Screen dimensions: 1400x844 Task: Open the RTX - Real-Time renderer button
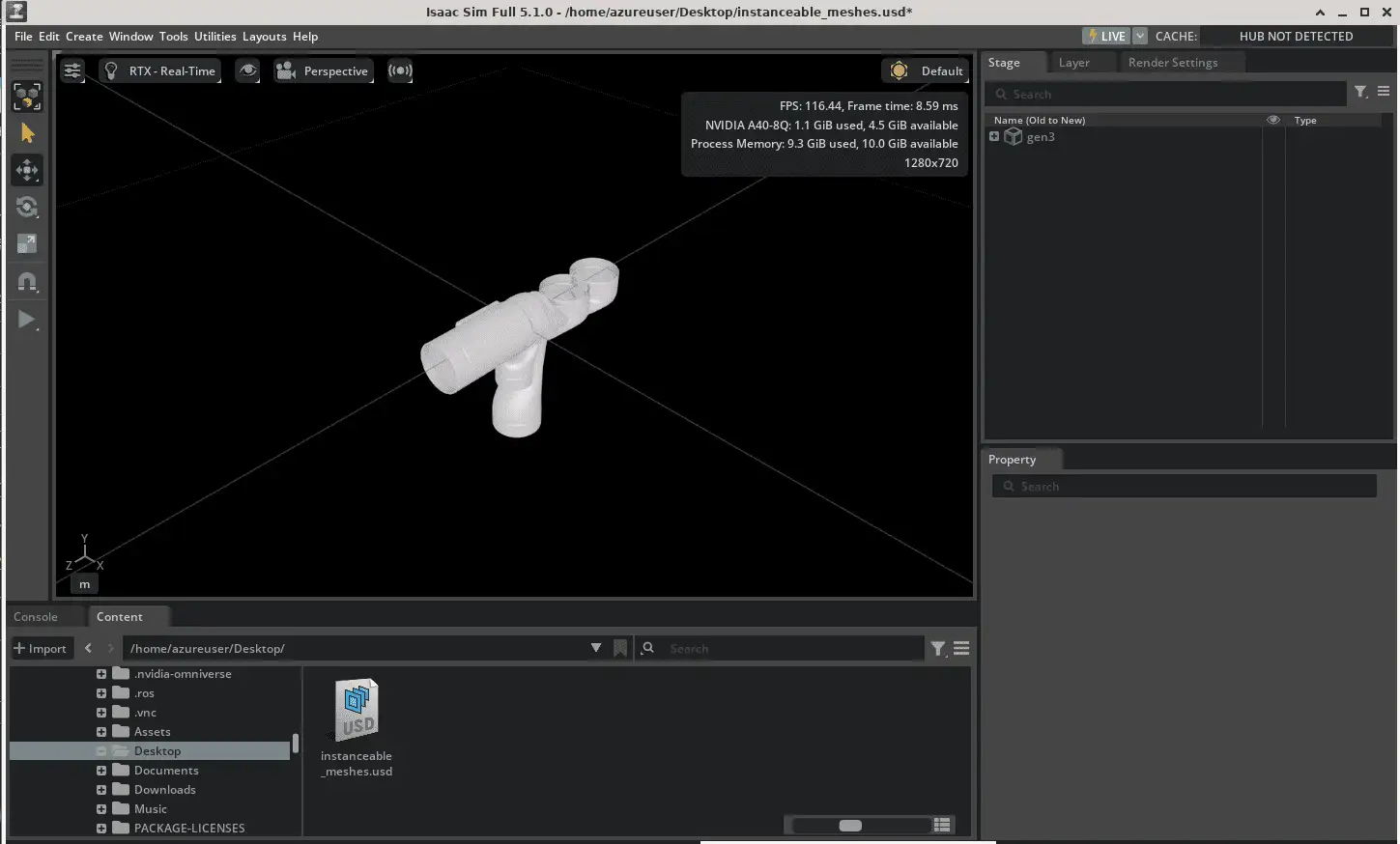[160, 70]
